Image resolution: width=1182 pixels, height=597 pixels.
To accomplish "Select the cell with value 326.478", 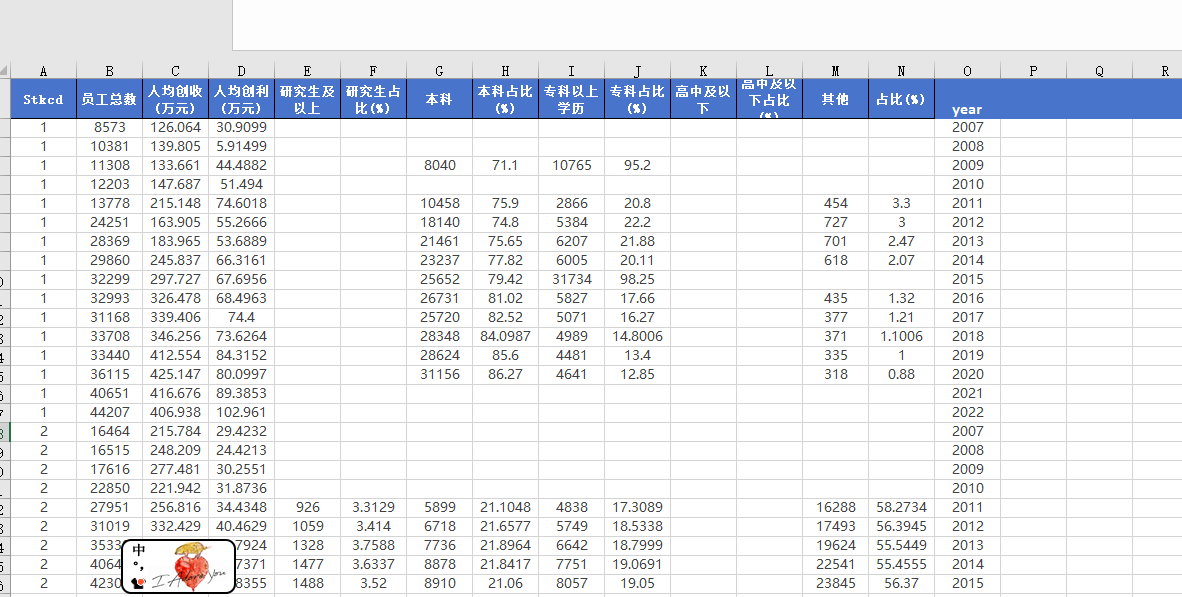I will (x=176, y=298).
